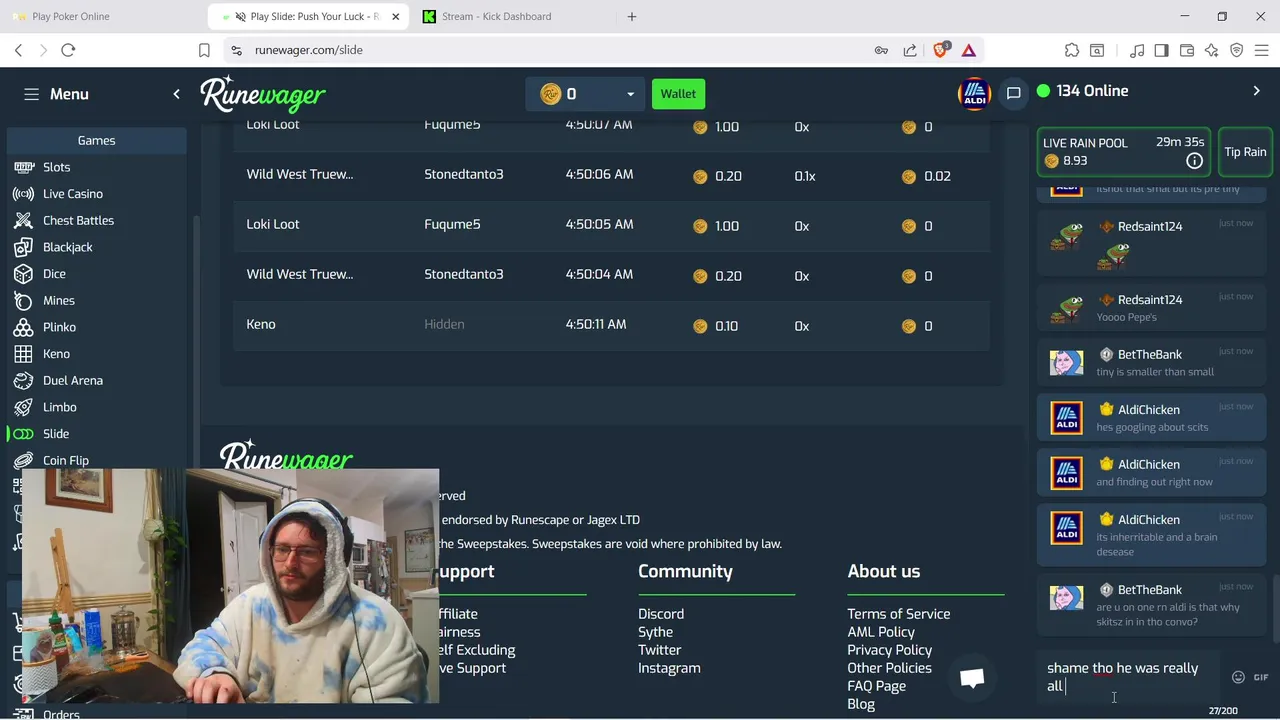Open the rain pool info icon
The width and height of the screenshot is (1280, 720).
click(x=1194, y=161)
